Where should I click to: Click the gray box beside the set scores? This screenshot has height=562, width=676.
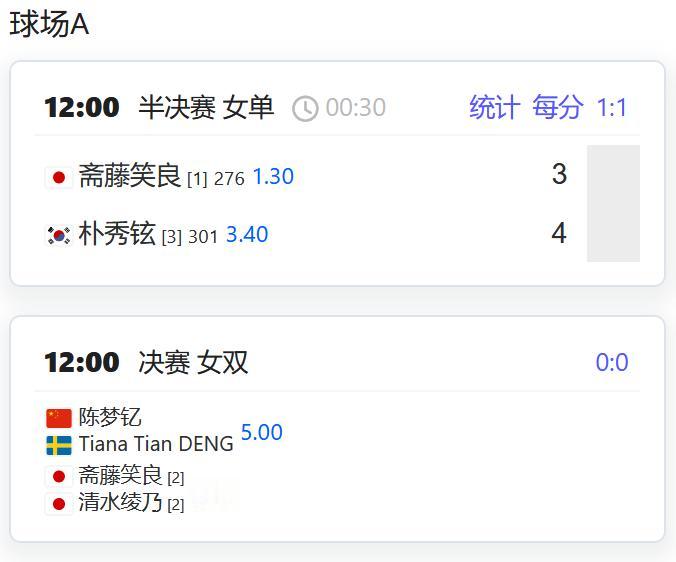(x=613, y=204)
